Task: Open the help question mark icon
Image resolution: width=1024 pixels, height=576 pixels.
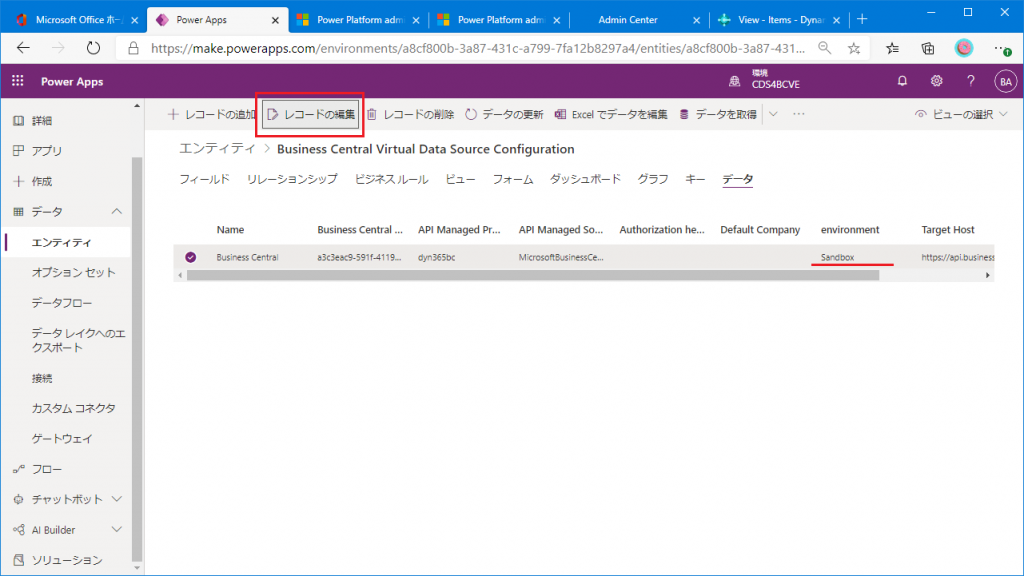Action: pyautogui.click(x=970, y=81)
